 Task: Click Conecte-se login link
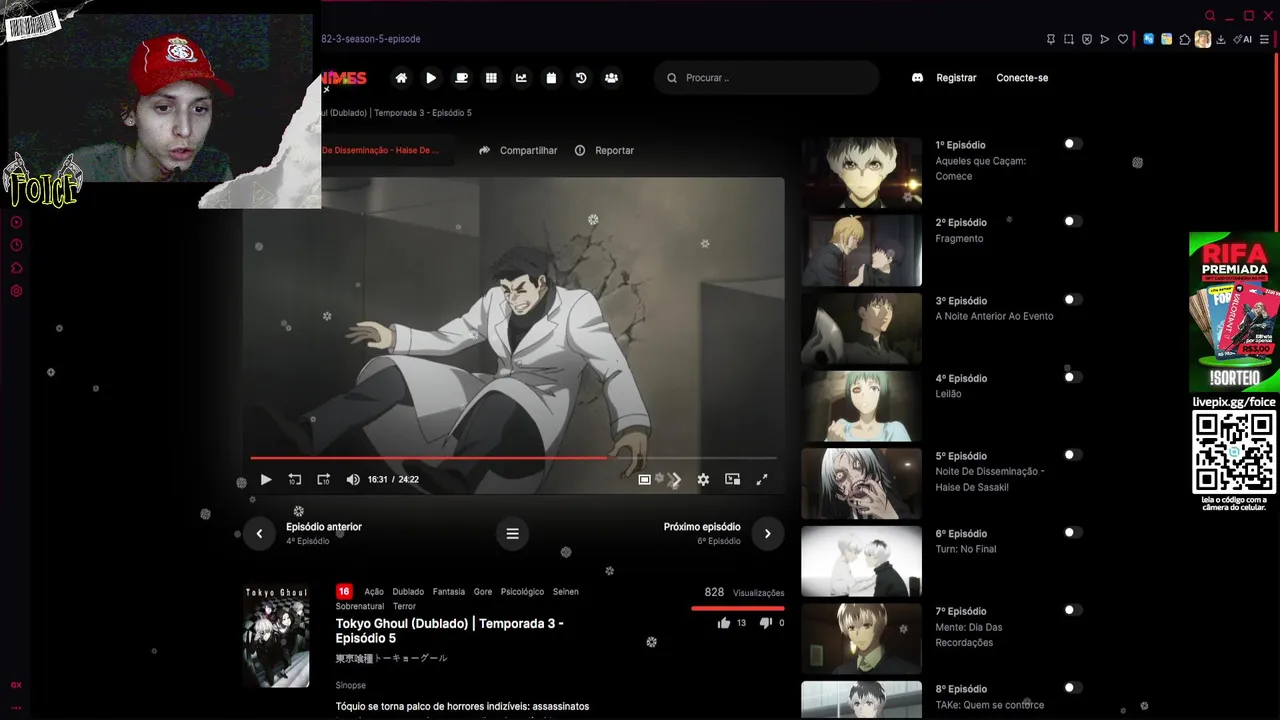click(x=1022, y=78)
